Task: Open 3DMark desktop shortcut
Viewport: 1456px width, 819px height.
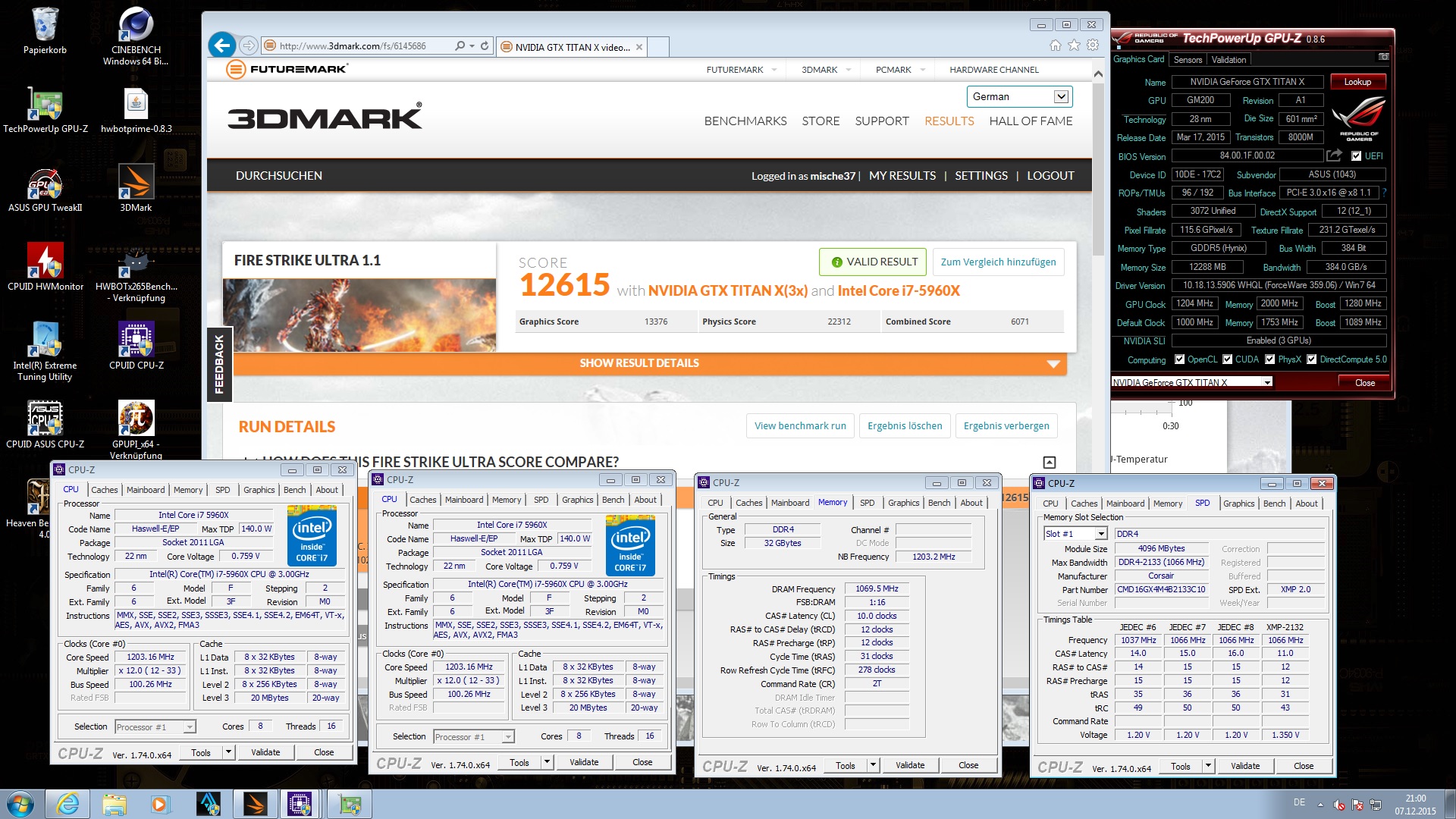Action: [x=136, y=189]
